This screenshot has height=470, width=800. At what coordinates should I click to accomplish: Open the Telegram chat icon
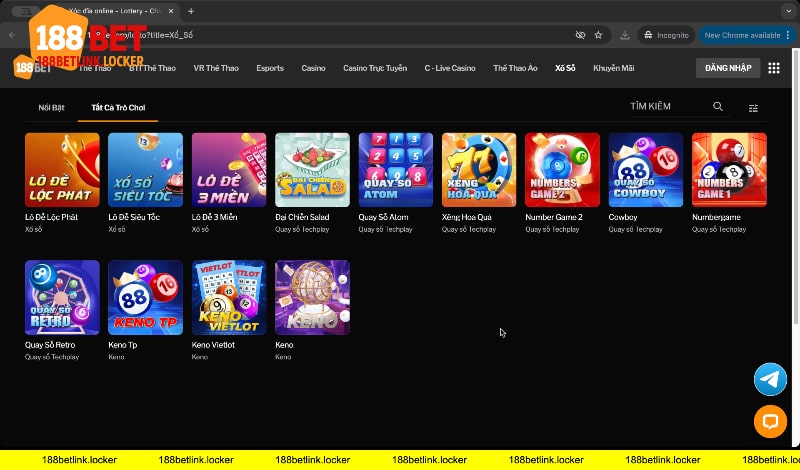click(x=770, y=379)
